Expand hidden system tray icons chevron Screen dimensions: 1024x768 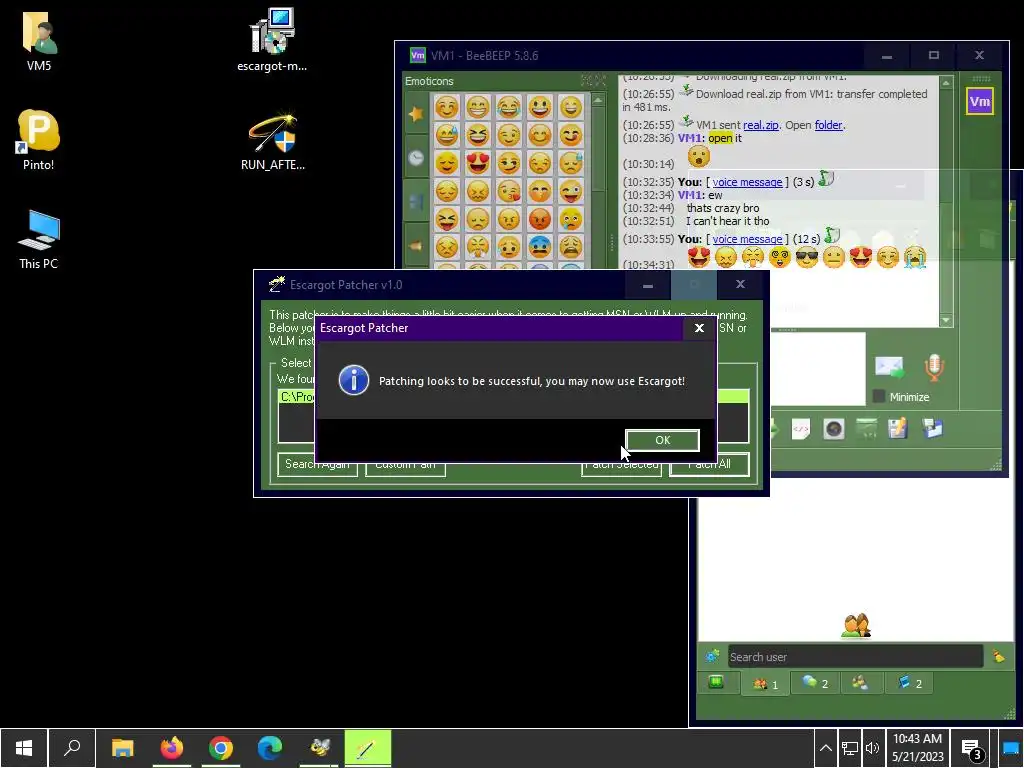[x=825, y=748]
